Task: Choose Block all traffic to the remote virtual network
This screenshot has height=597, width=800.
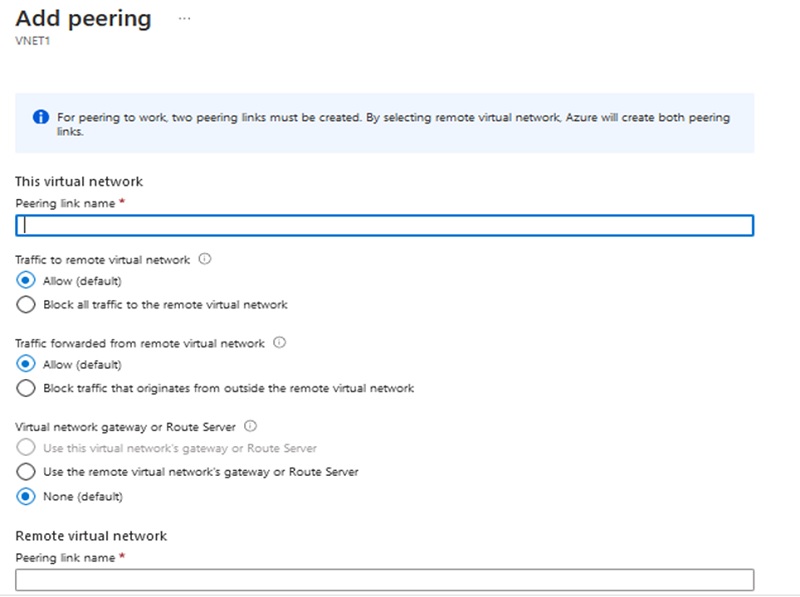Action: (26, 304)
